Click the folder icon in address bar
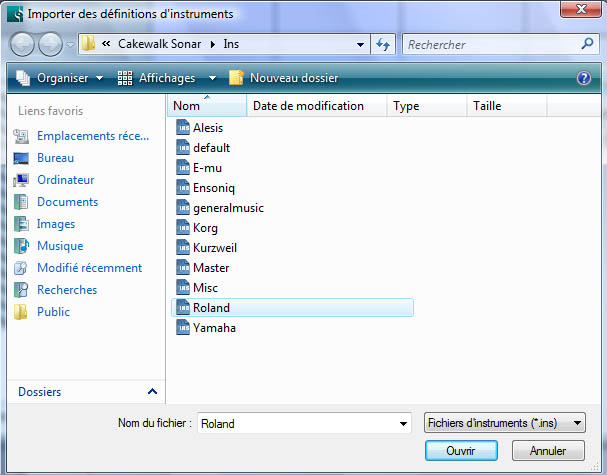Image resolution: width=607 pixels, height=475 pixels. click(x=88, y=43)
